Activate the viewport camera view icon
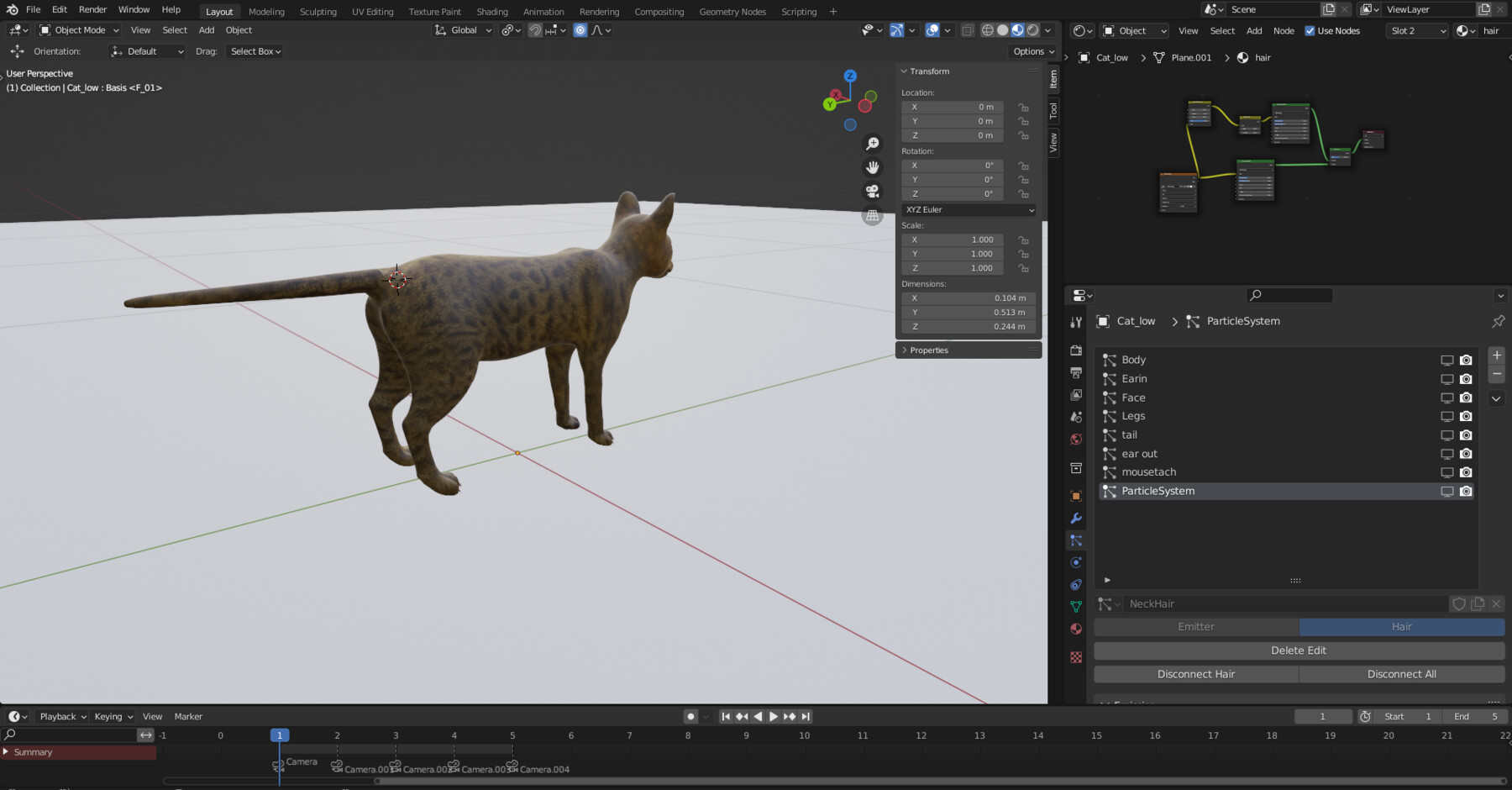 coord(874,191)
